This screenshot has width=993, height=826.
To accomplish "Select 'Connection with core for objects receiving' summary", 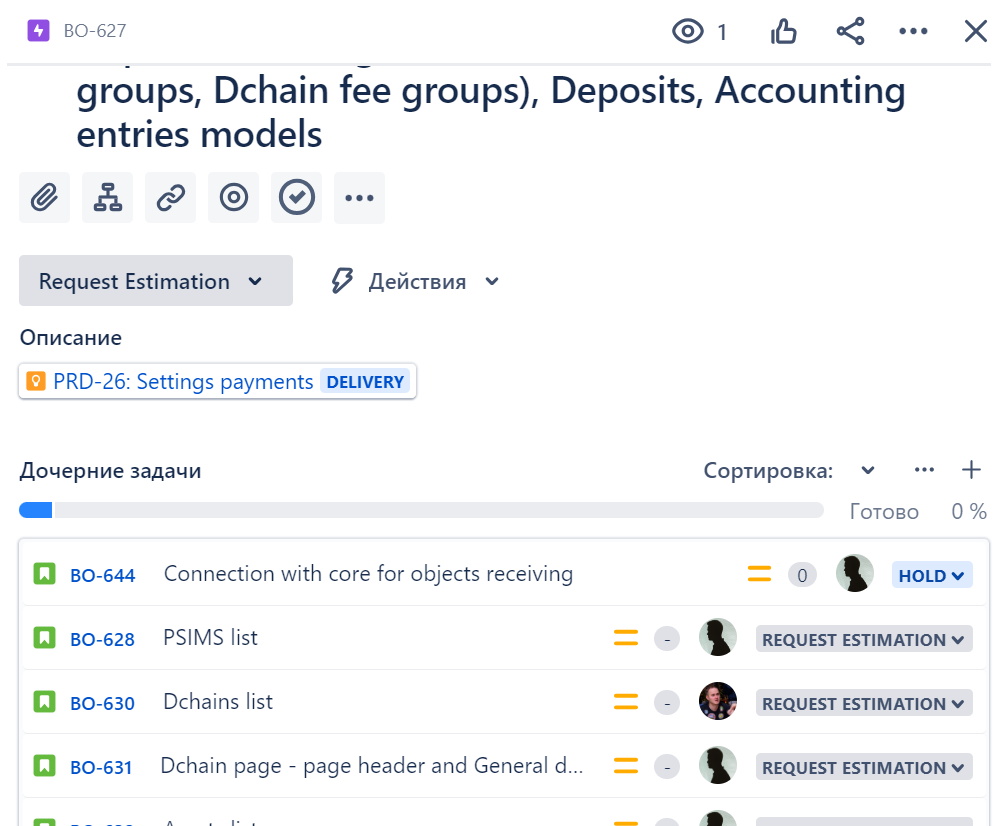I will 369,574.
